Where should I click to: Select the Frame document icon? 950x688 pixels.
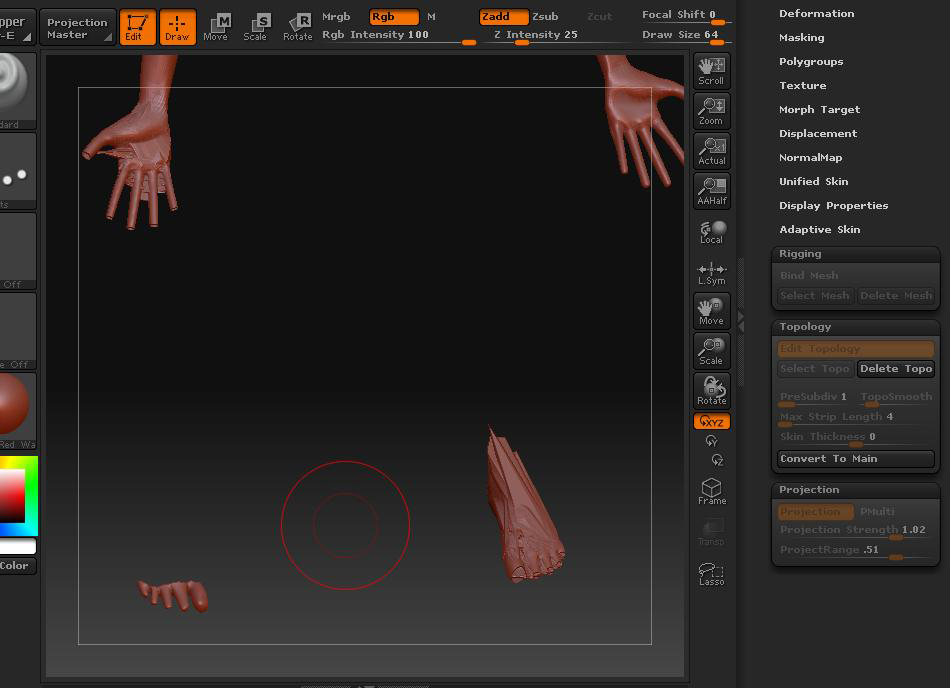711,490
